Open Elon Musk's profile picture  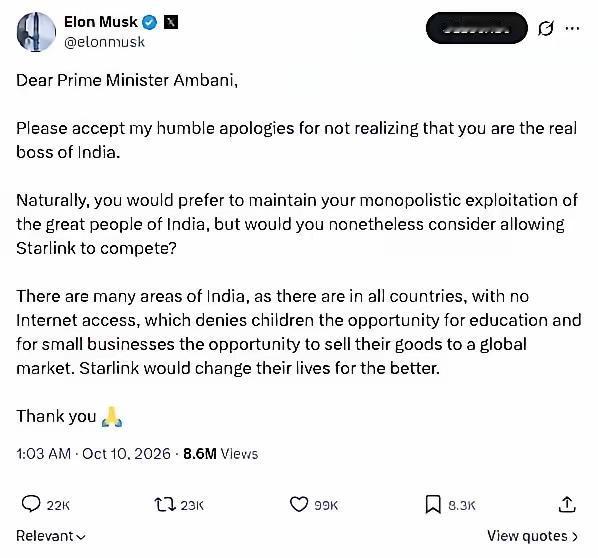pos(36,32)
